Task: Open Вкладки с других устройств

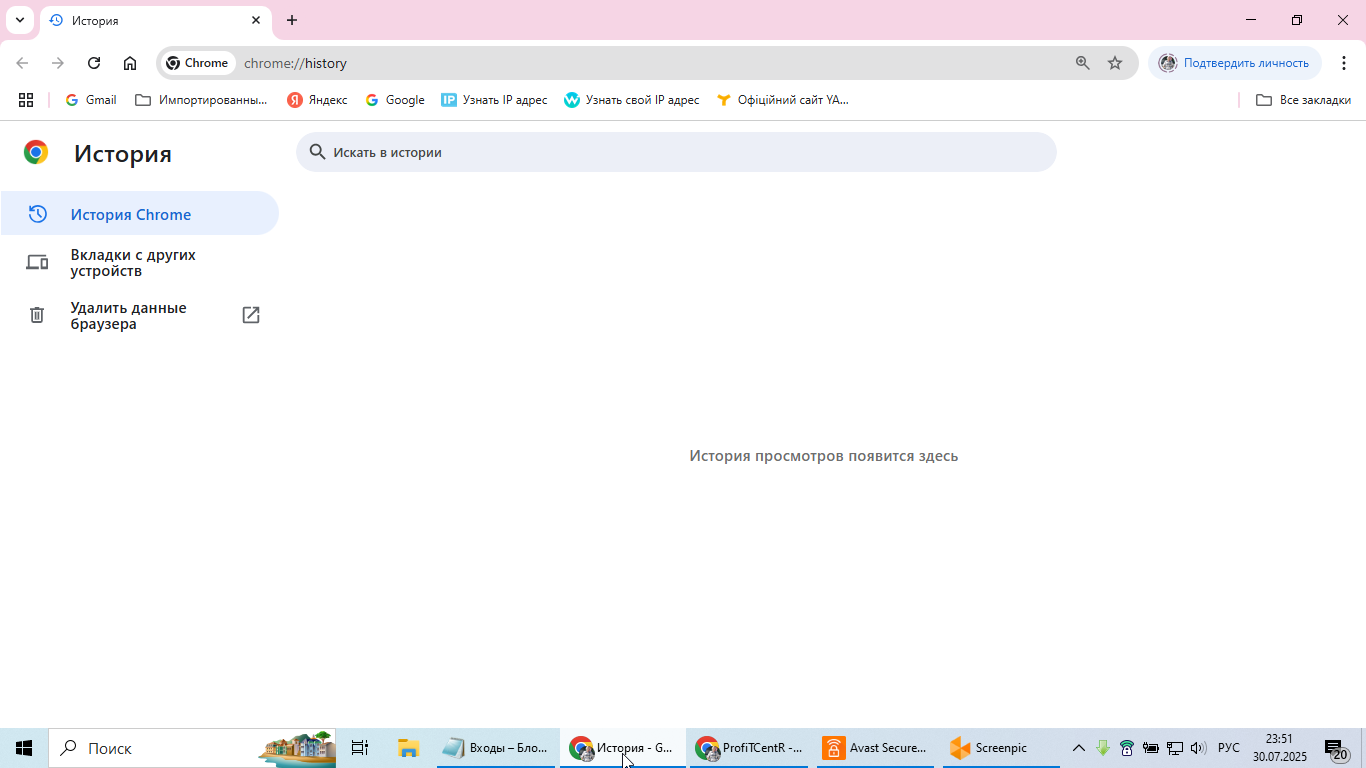Action: (139, 263)
